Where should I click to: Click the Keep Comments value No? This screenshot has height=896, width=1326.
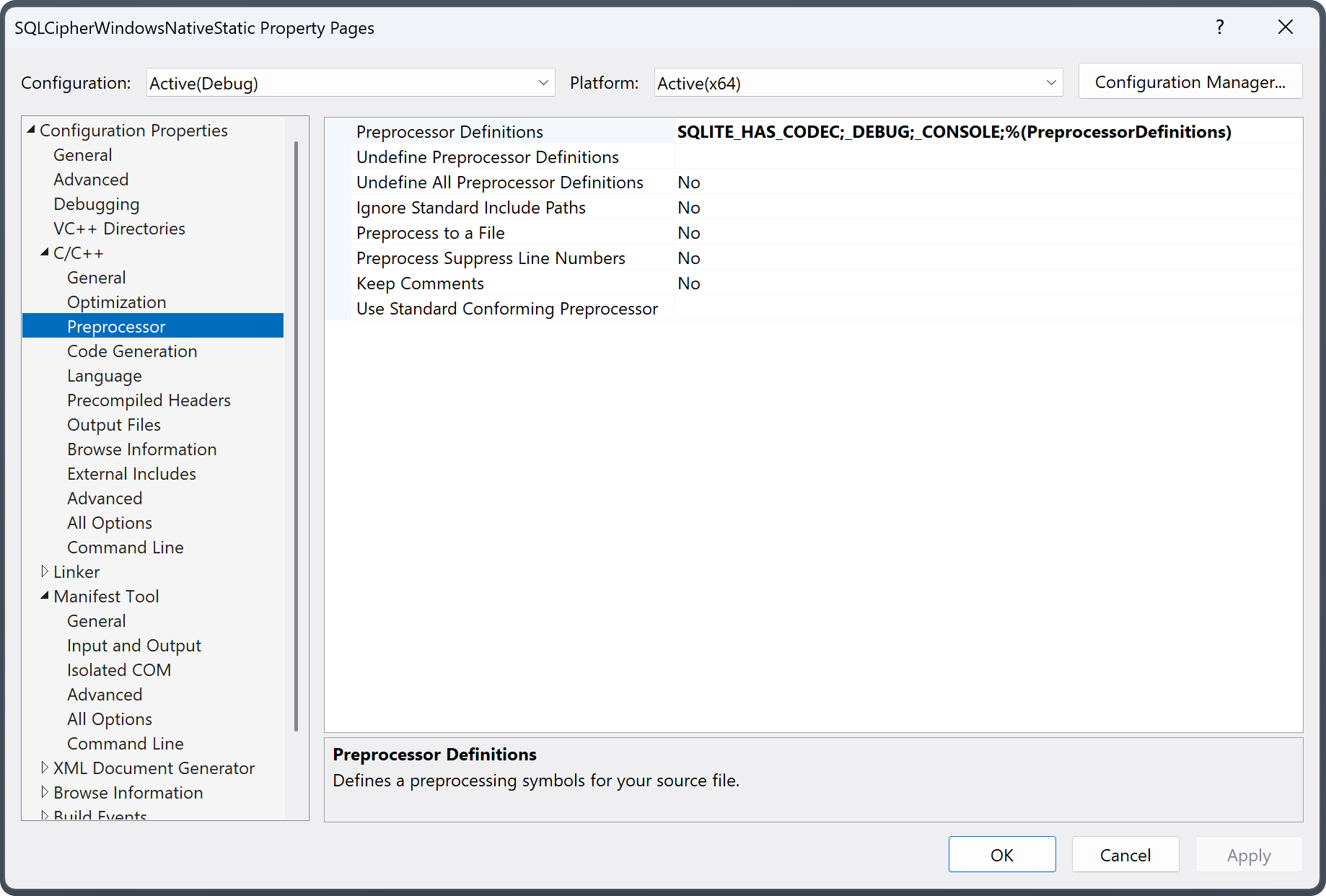[988, 283]
